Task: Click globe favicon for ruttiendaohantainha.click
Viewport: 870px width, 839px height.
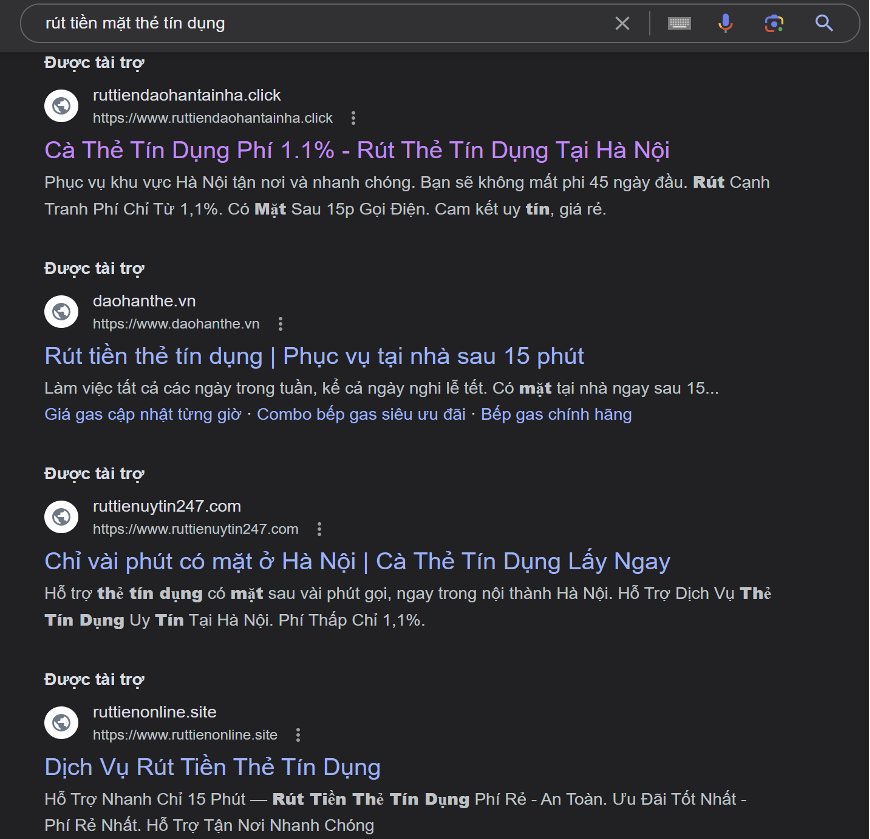Action: [x=61, y=106]
